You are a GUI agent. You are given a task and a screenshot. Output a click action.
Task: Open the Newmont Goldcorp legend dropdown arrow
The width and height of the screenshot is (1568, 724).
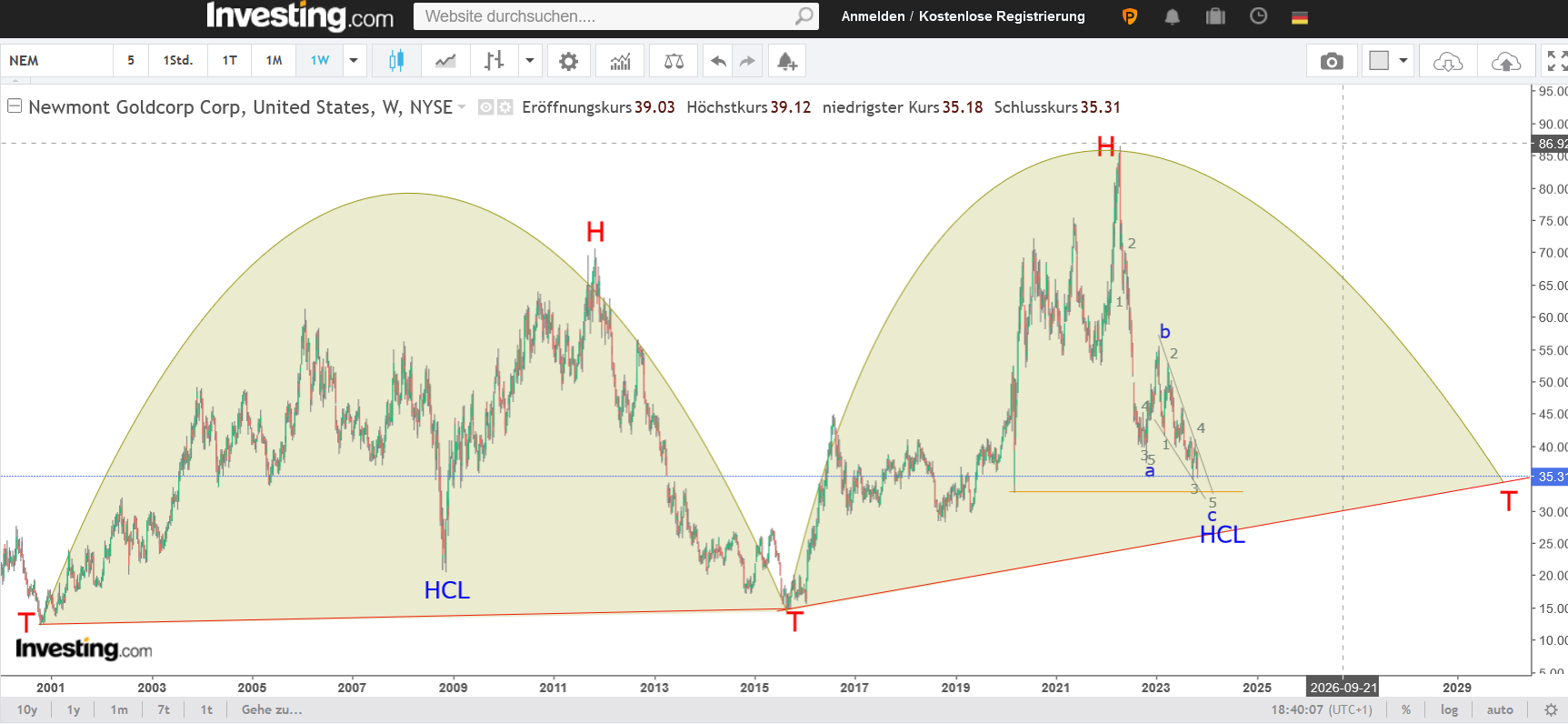coord(462,107)
